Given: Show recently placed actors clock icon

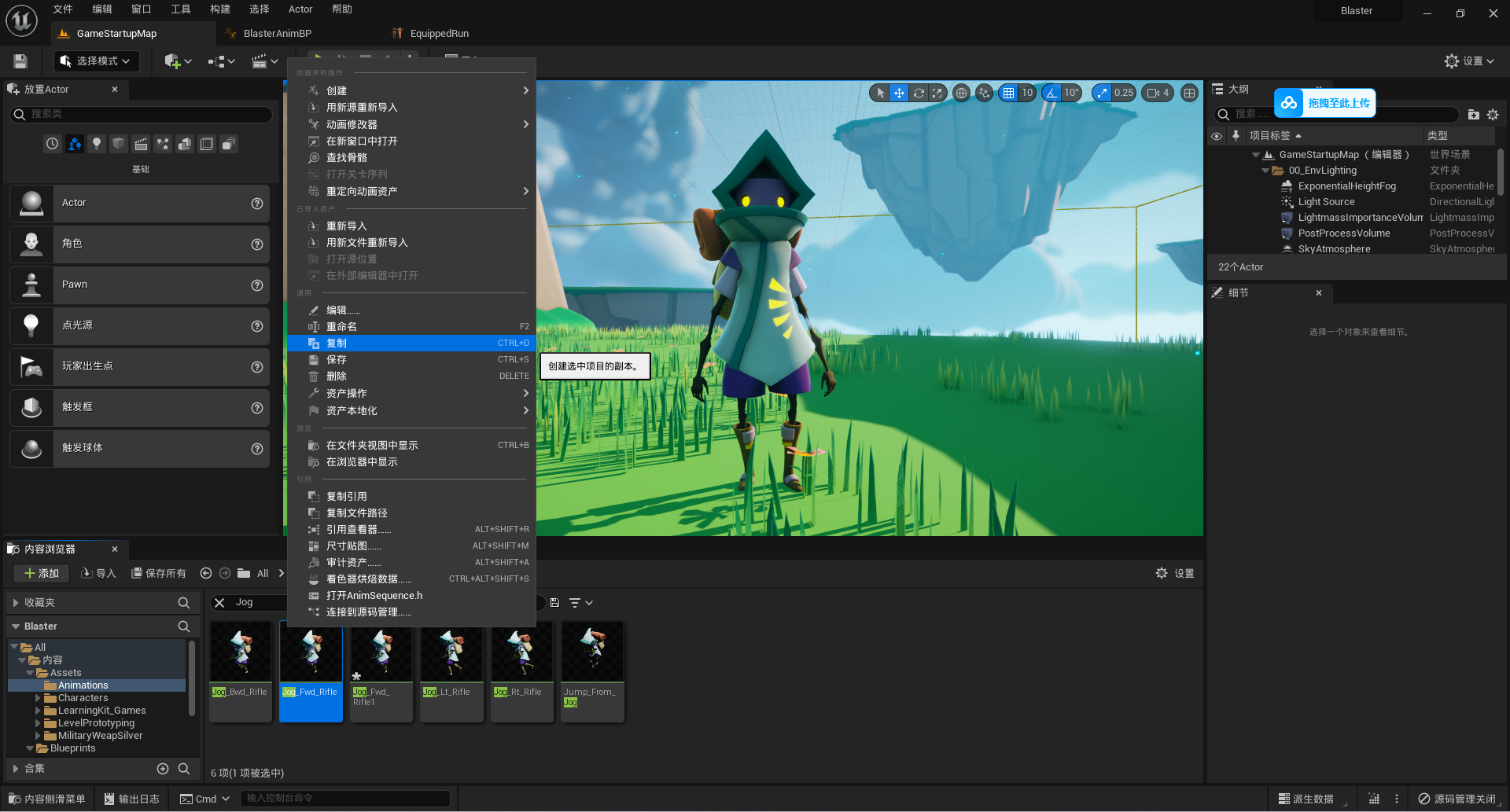Looking at the screenshot, I should 52,144.
